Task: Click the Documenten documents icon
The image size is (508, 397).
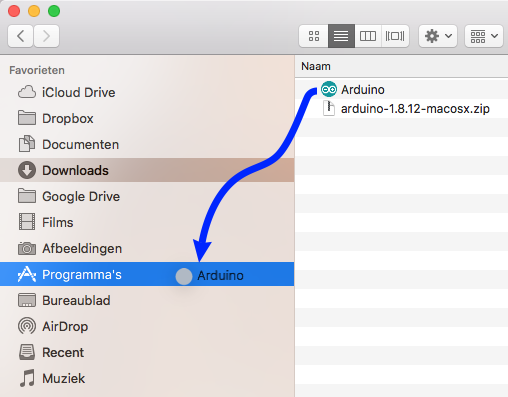Action: click(x=27, y=144)
